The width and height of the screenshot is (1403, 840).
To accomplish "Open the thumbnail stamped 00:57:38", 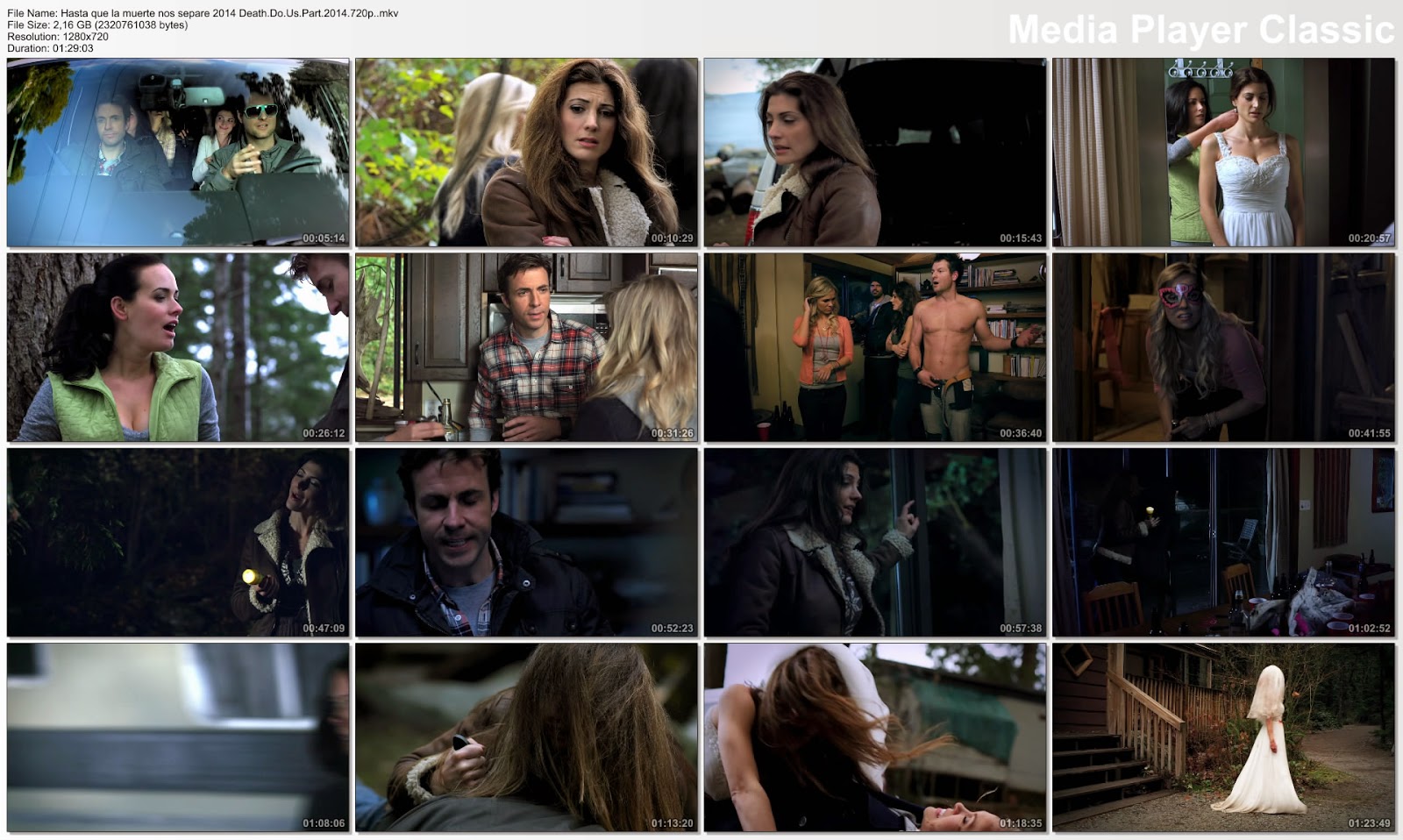I will [x=875, y=543].
